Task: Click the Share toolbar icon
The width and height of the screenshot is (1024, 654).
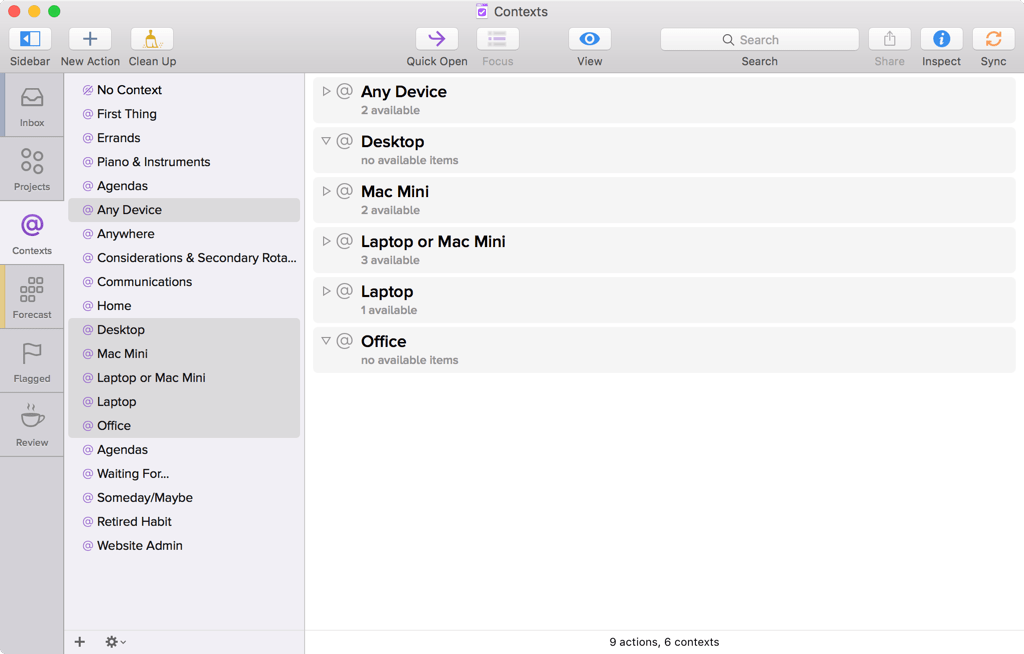Action: 889,39
